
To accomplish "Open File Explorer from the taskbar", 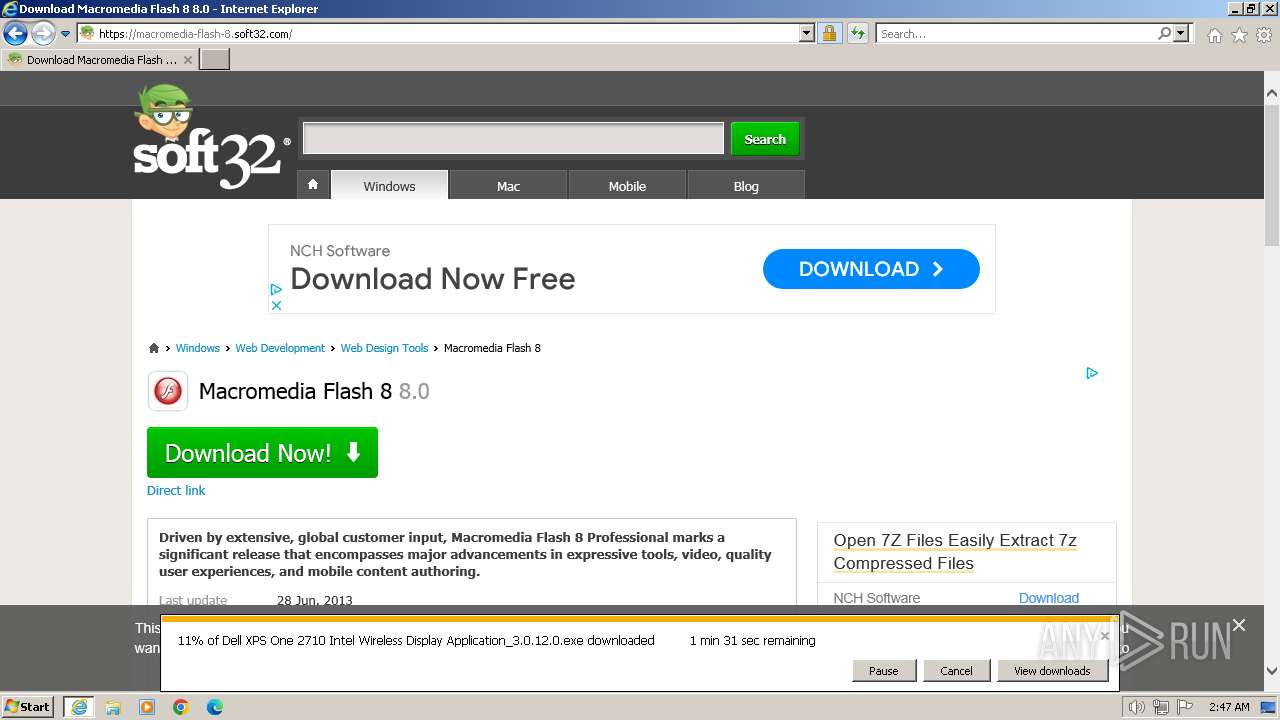I will pos(113,707).
